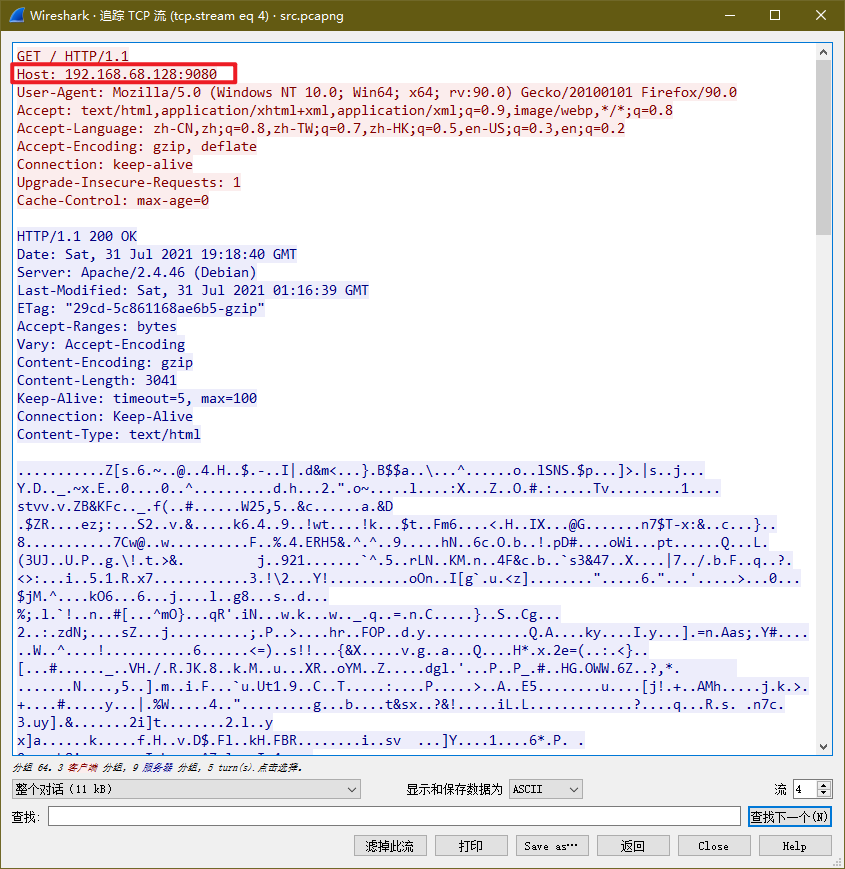The image size is (845, 869).
Task: Click the Save as button
Action: tap(552, 846)
